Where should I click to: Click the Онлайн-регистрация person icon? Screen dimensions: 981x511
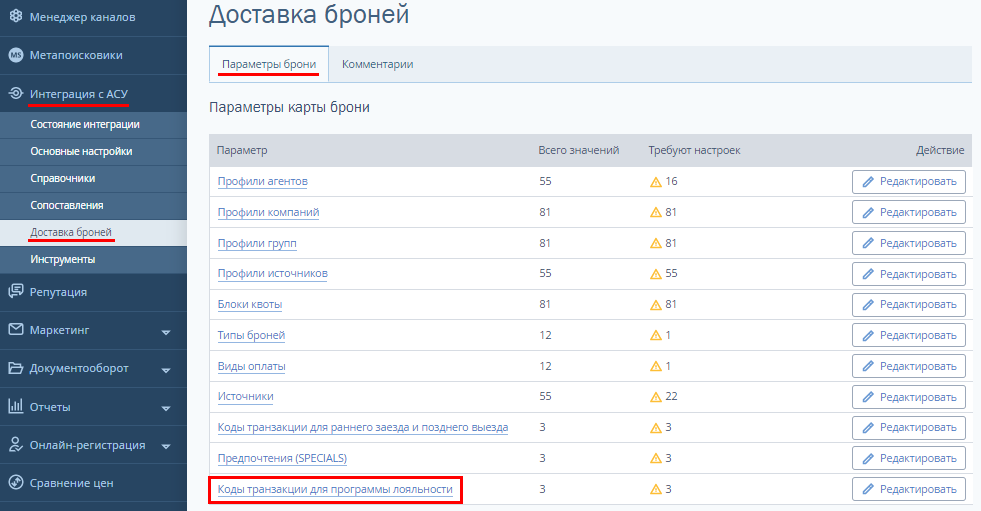click(16, 445)
